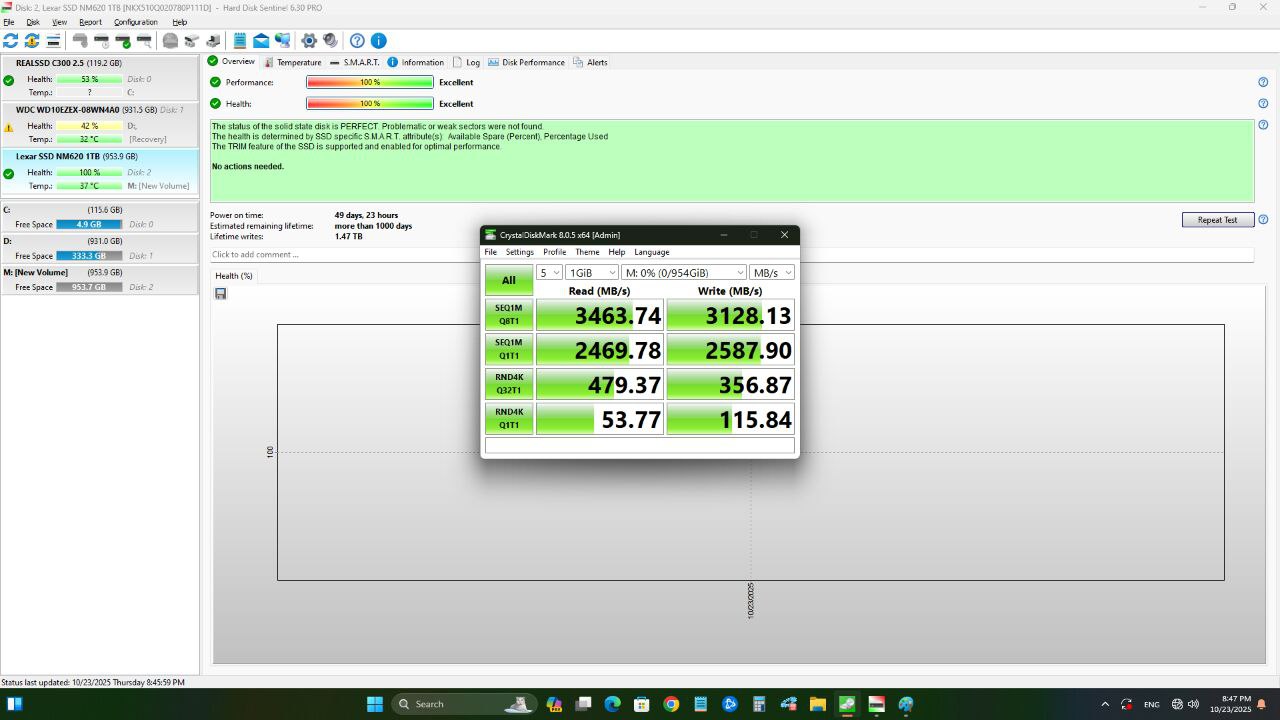Open the M: drive selection dropdown

click(684, 273)
